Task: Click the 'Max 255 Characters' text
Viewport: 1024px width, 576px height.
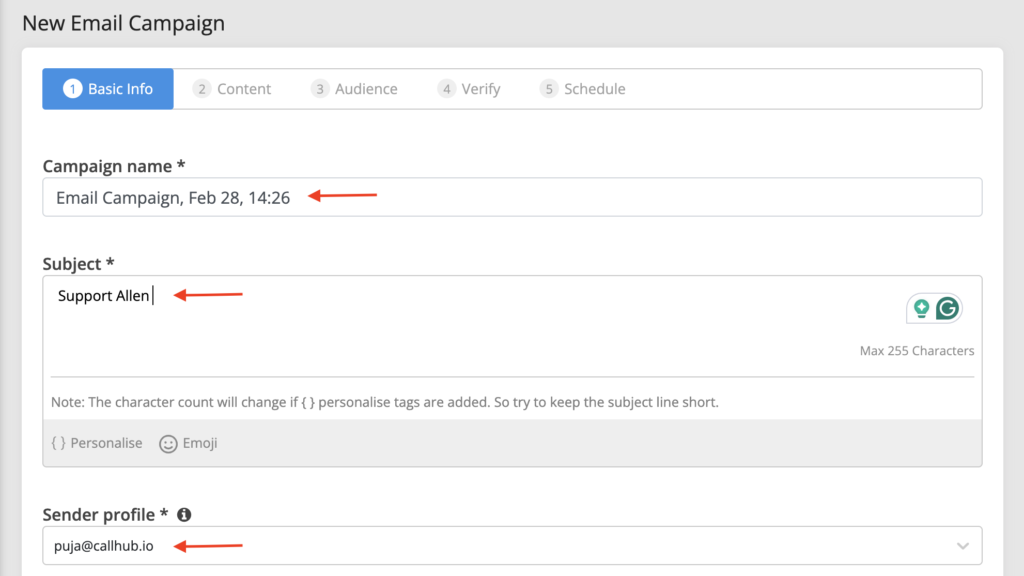Action: click(x=916, y=351)
